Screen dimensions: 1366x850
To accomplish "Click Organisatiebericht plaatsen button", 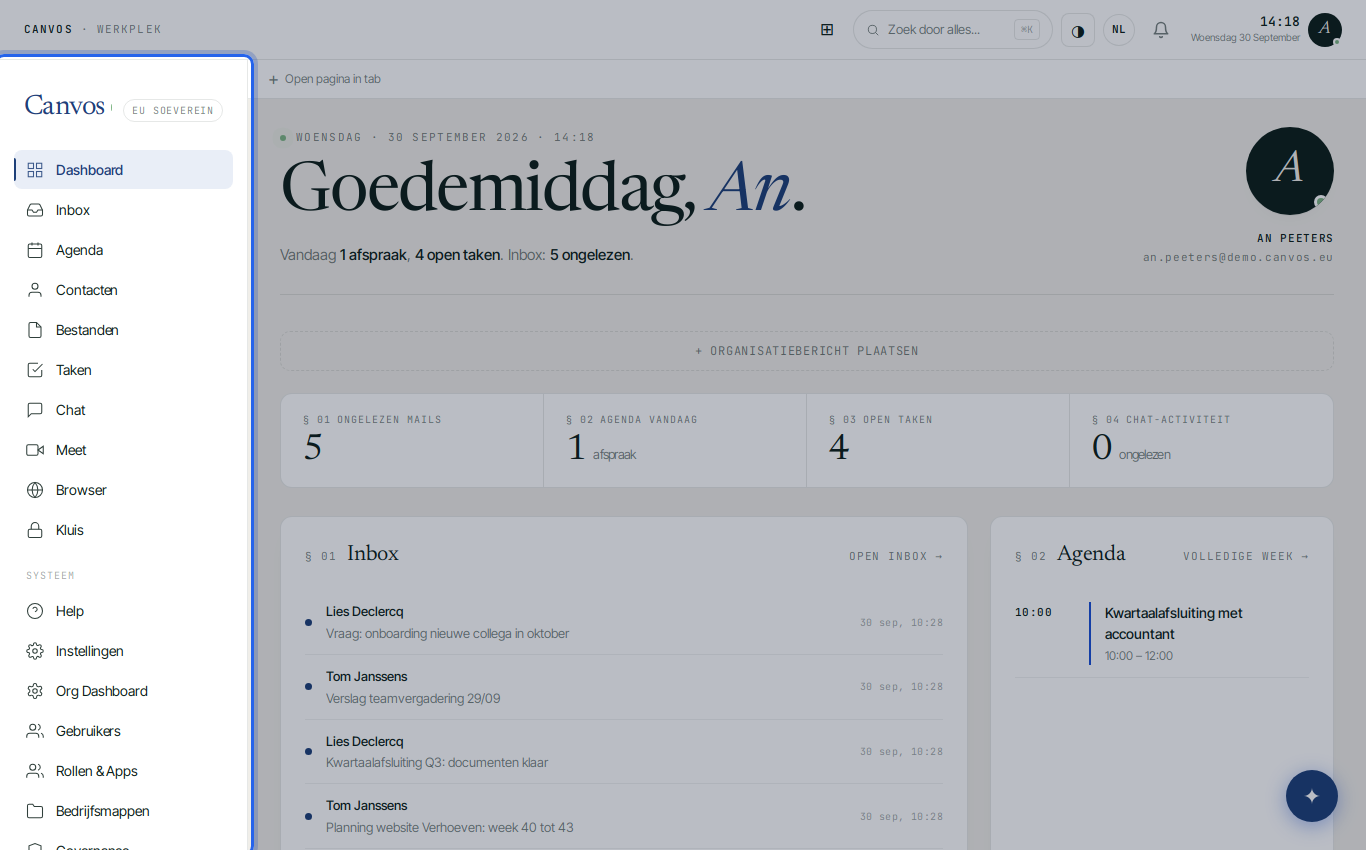I will 807,351.
